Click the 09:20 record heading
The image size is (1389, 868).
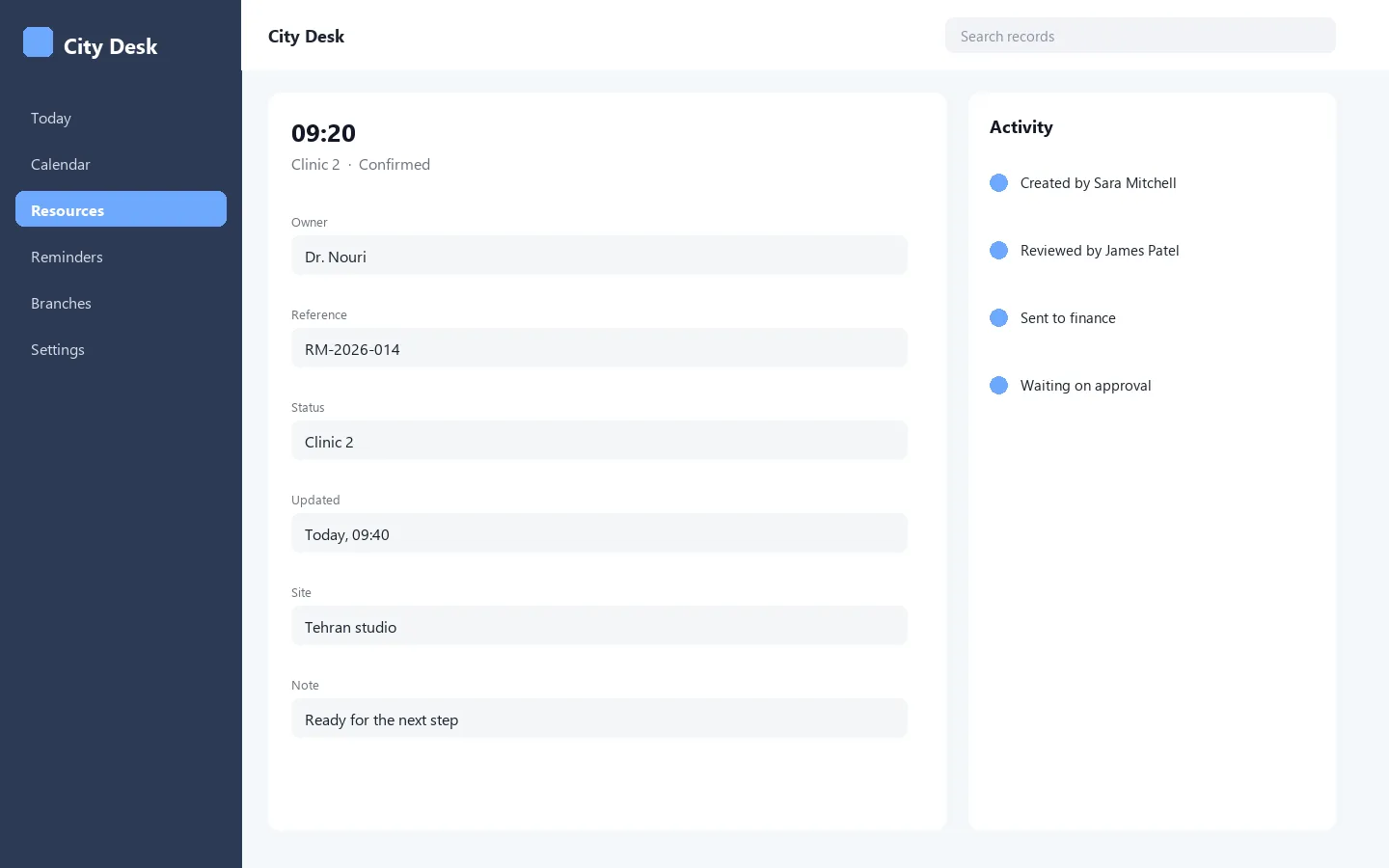[x=323, y=133]
